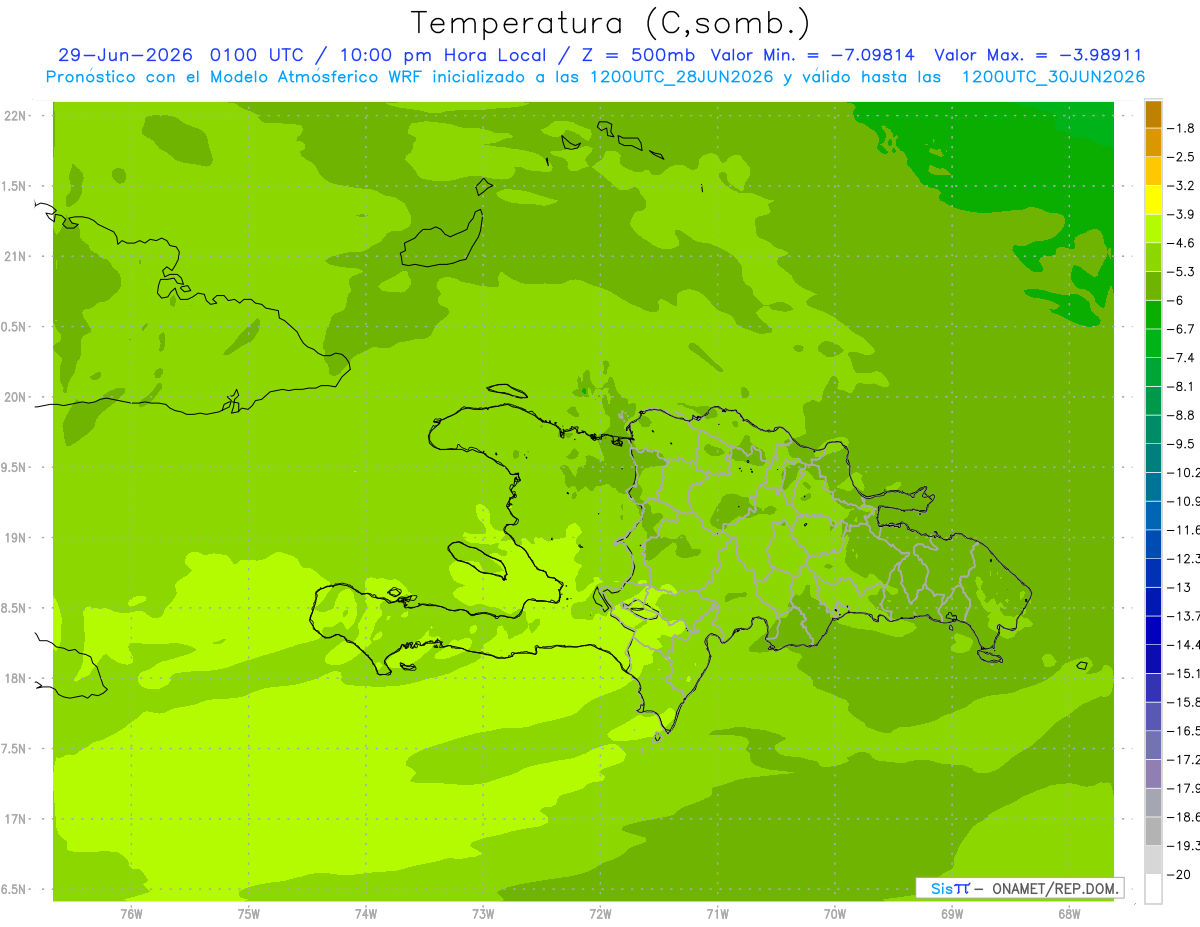Click the "75W" longitude label

(249, 914)
